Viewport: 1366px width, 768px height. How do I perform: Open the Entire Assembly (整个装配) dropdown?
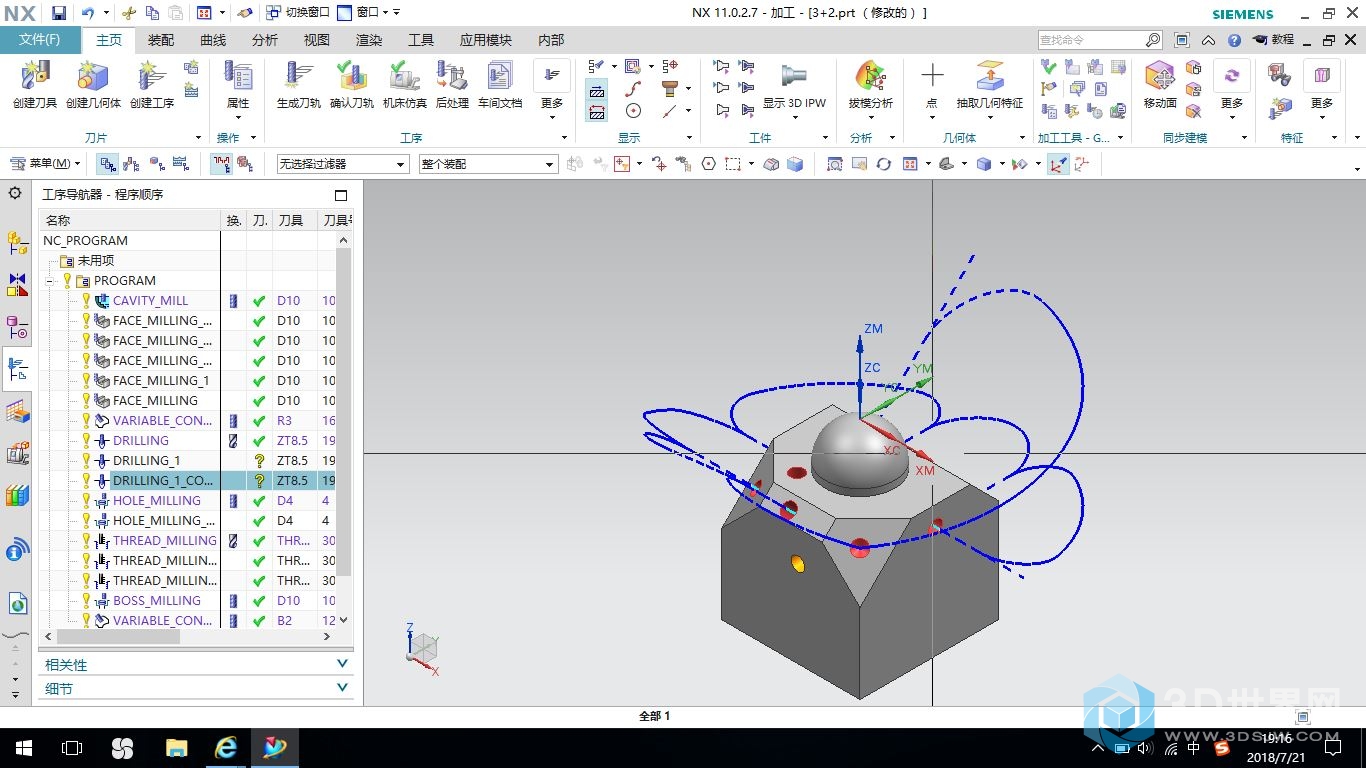coord(488,164)
